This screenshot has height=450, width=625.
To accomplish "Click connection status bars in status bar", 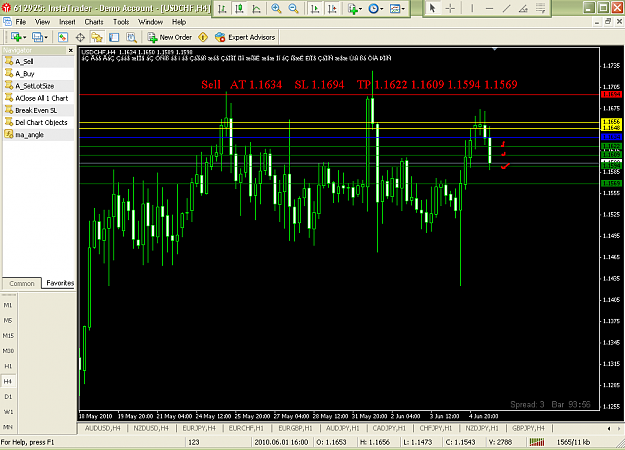I will pos(537,442).
